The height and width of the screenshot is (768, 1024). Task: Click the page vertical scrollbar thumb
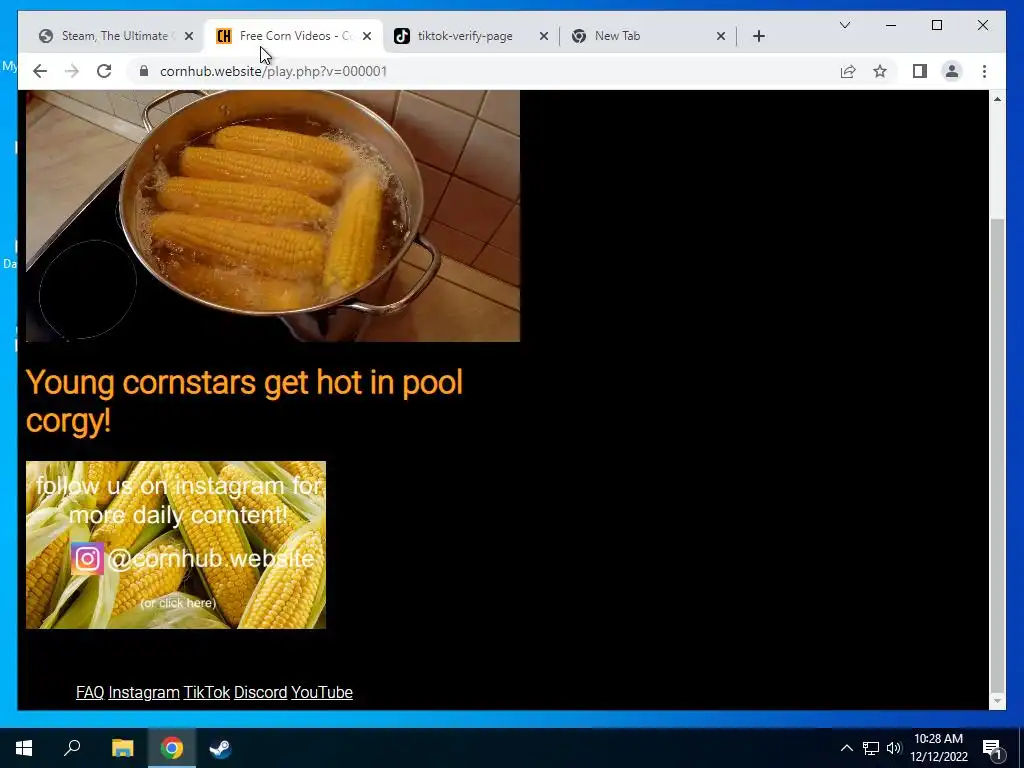pos(997,454)
